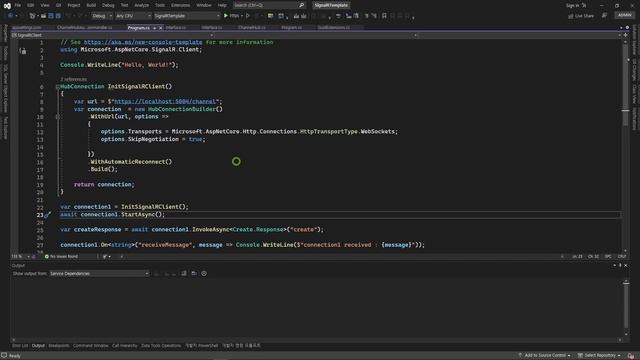Open the aka.ms new-console-template link
The image size is (640, 360).
coord(143,42)
